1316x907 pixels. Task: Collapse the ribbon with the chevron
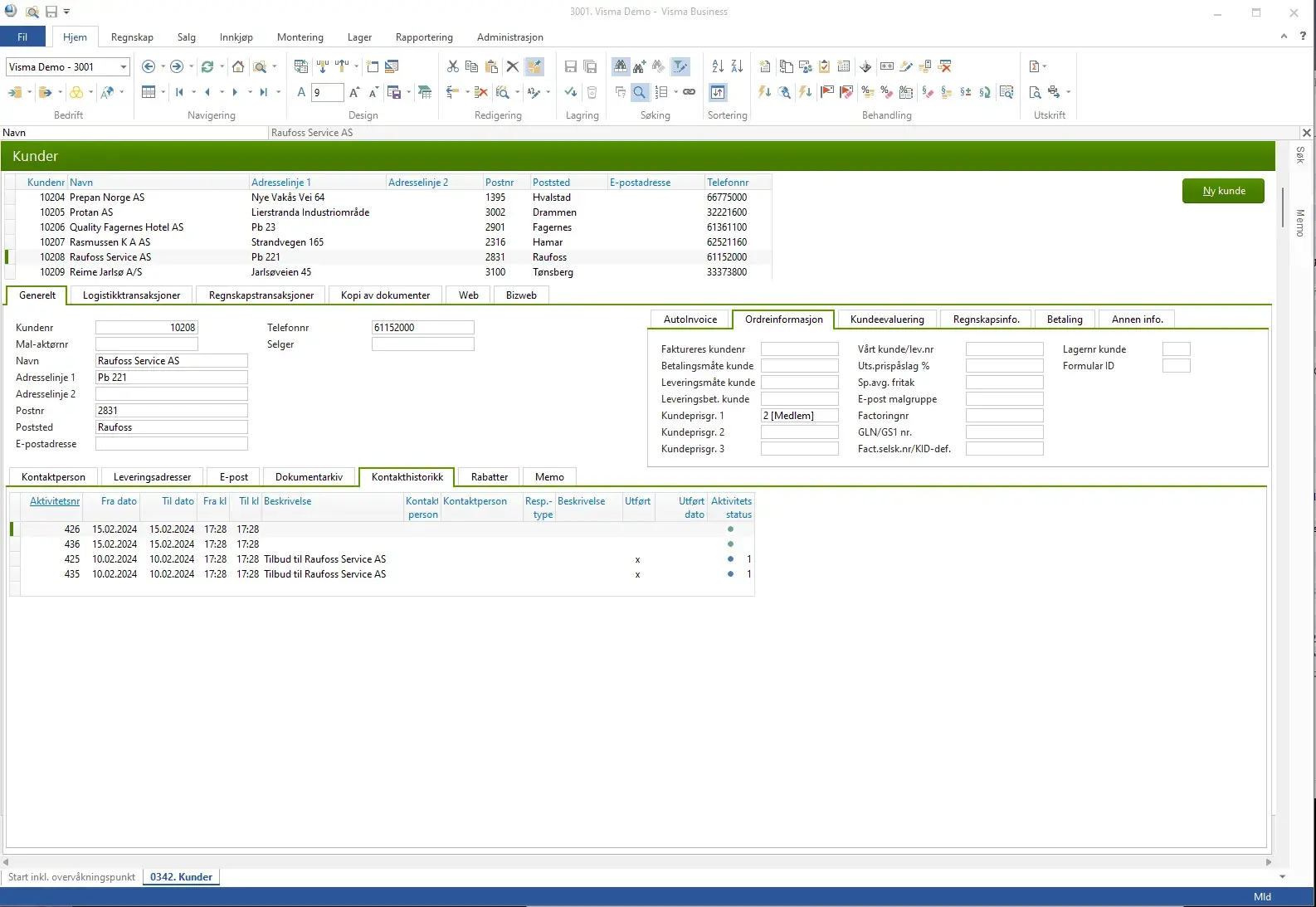1284,37
